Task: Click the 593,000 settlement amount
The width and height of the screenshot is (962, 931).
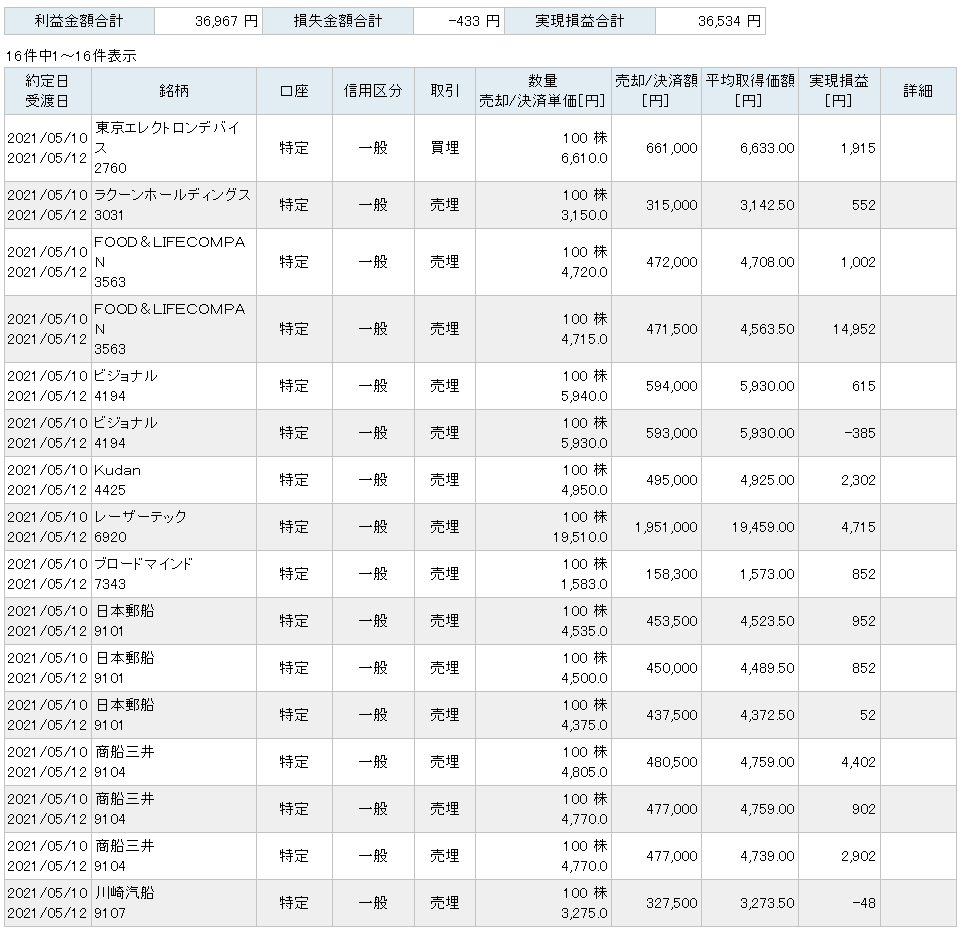Action: click(671, 433)
